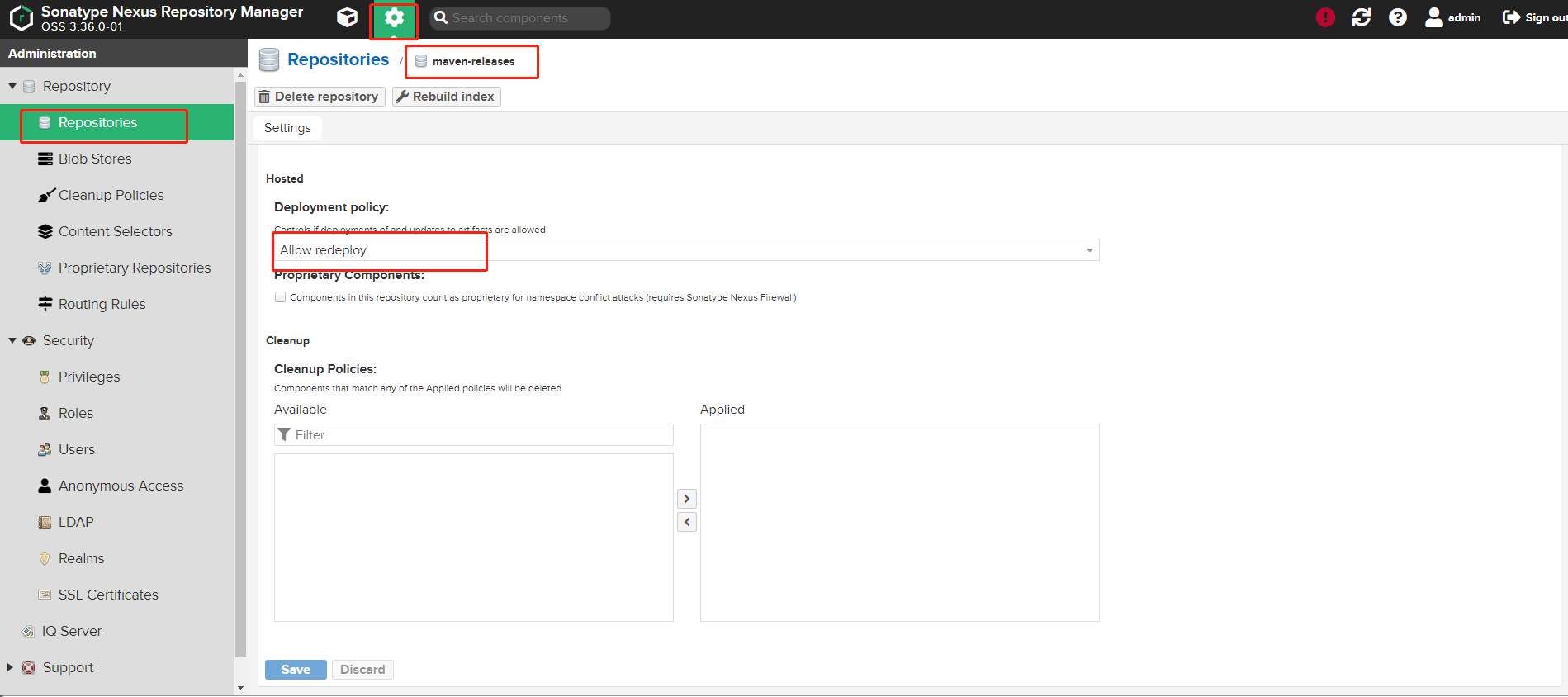This screenshot has height=697, width=1568.
Task: Select Repositories in the sidebar
Action: pos(116,122)
